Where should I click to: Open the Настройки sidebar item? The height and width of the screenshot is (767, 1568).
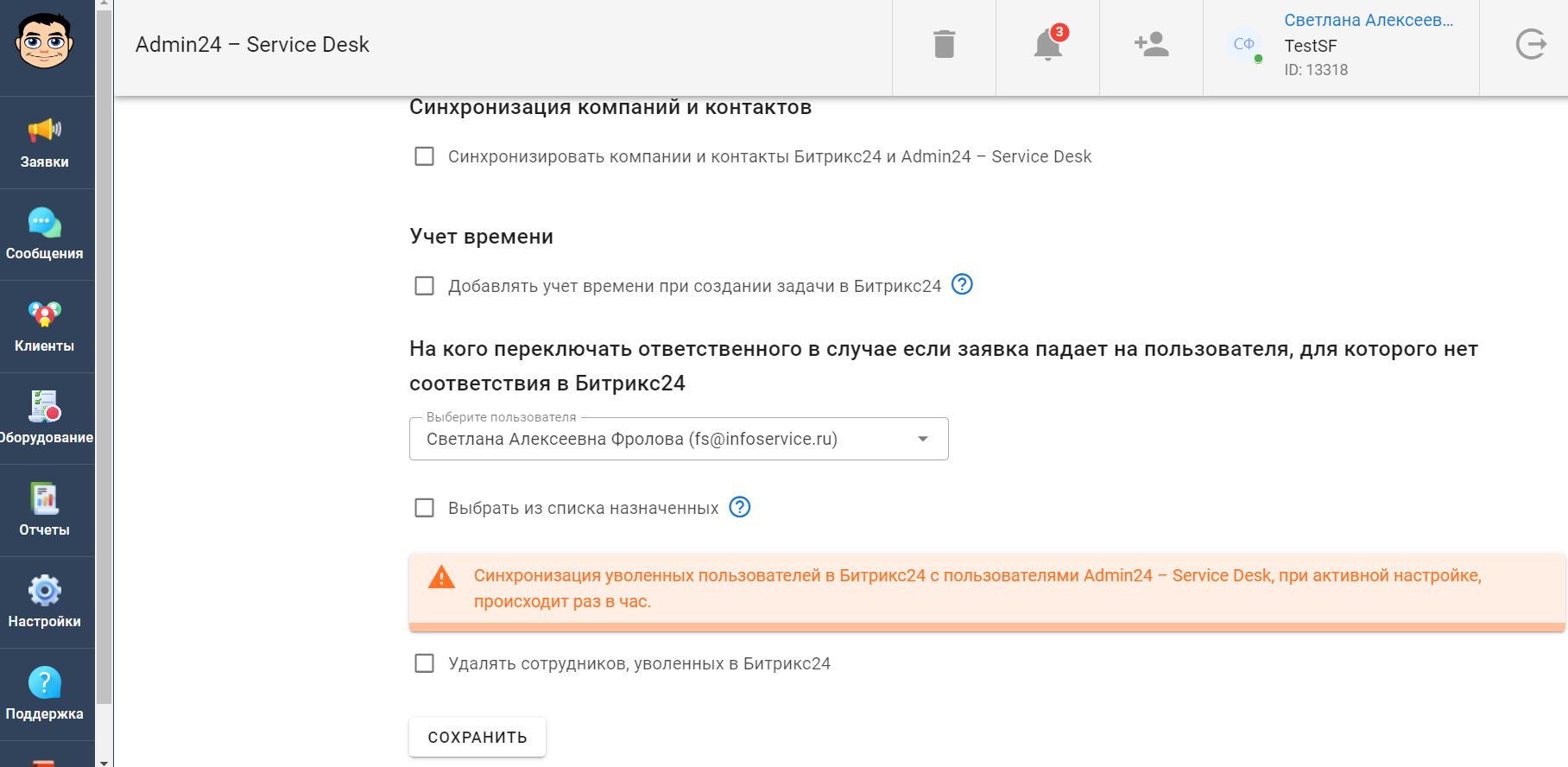[45, 603]
